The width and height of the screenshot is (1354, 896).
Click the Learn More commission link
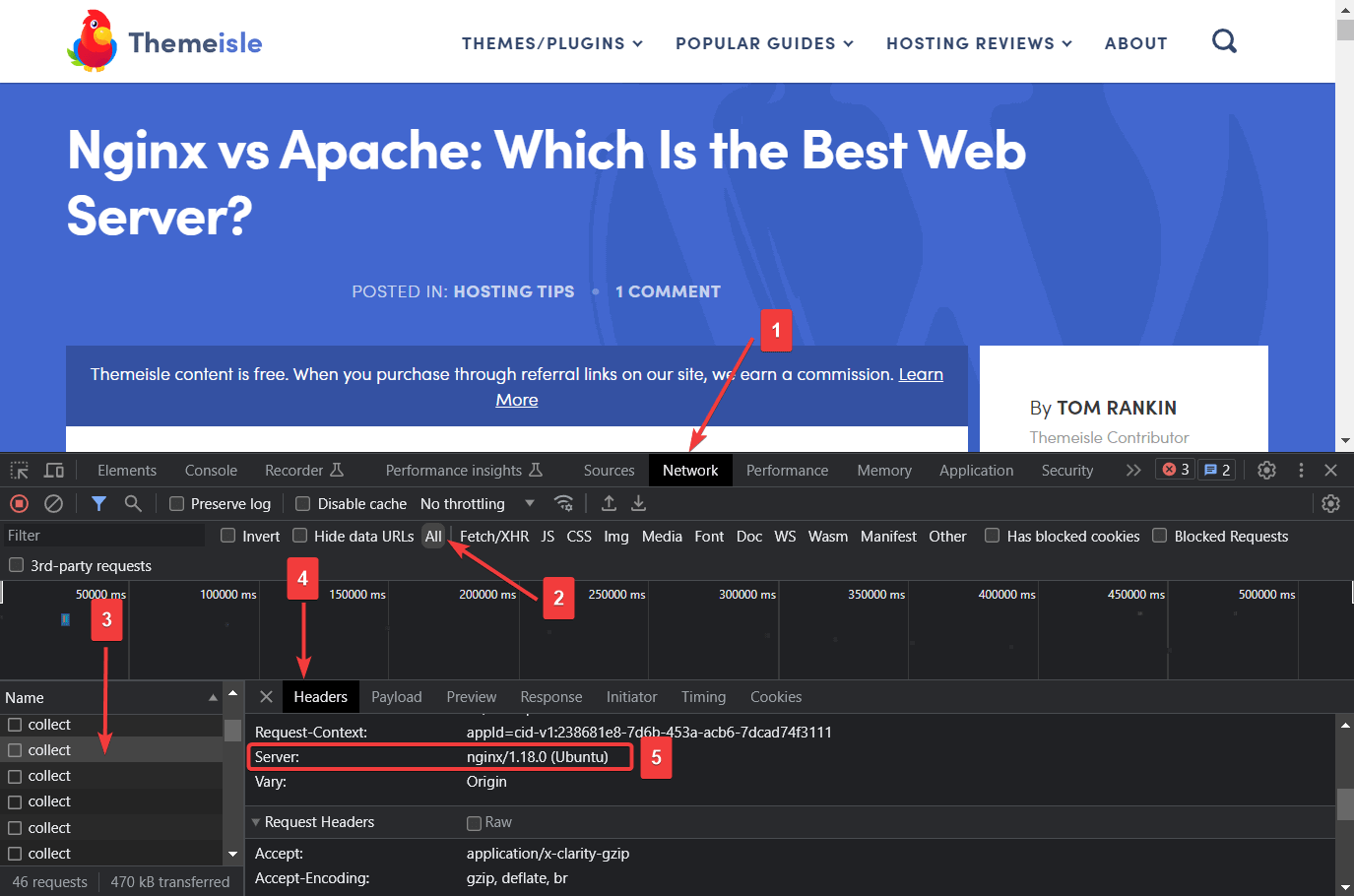[x=921, y=374]
